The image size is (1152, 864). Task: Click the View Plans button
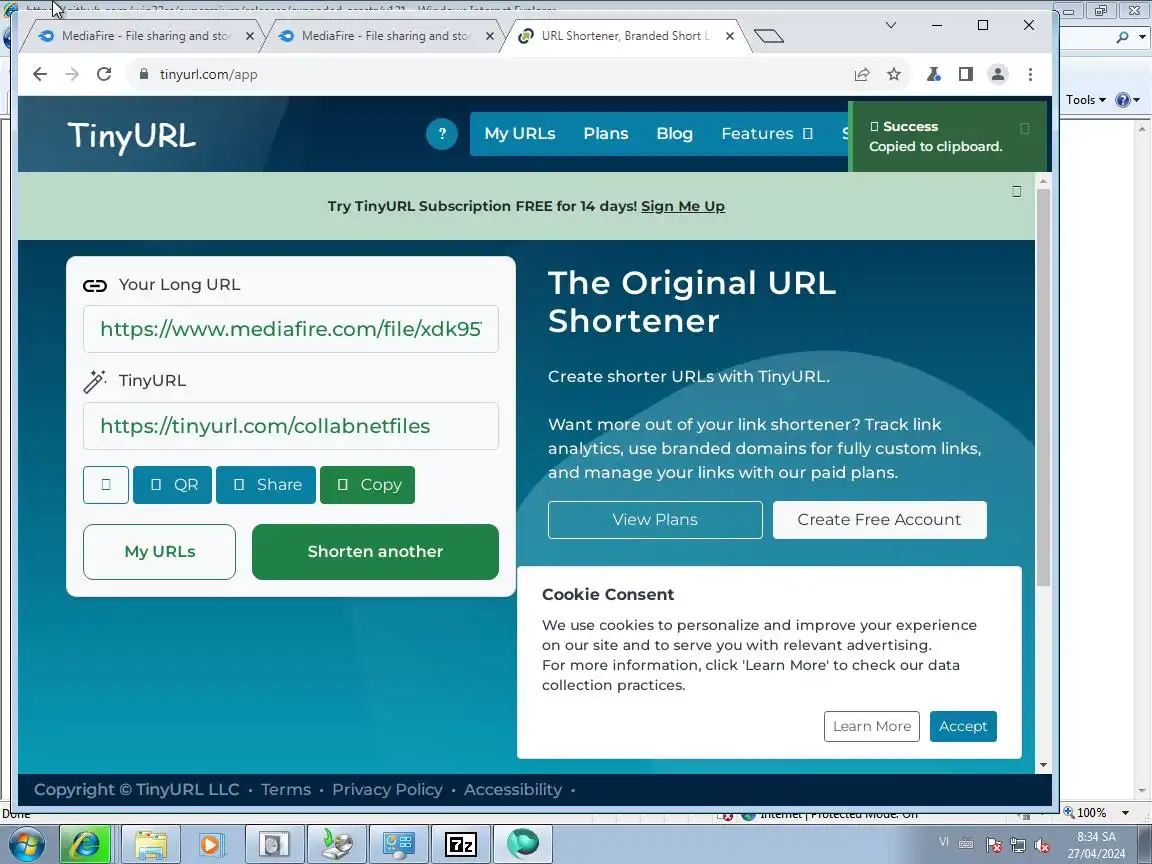(655, 520)
